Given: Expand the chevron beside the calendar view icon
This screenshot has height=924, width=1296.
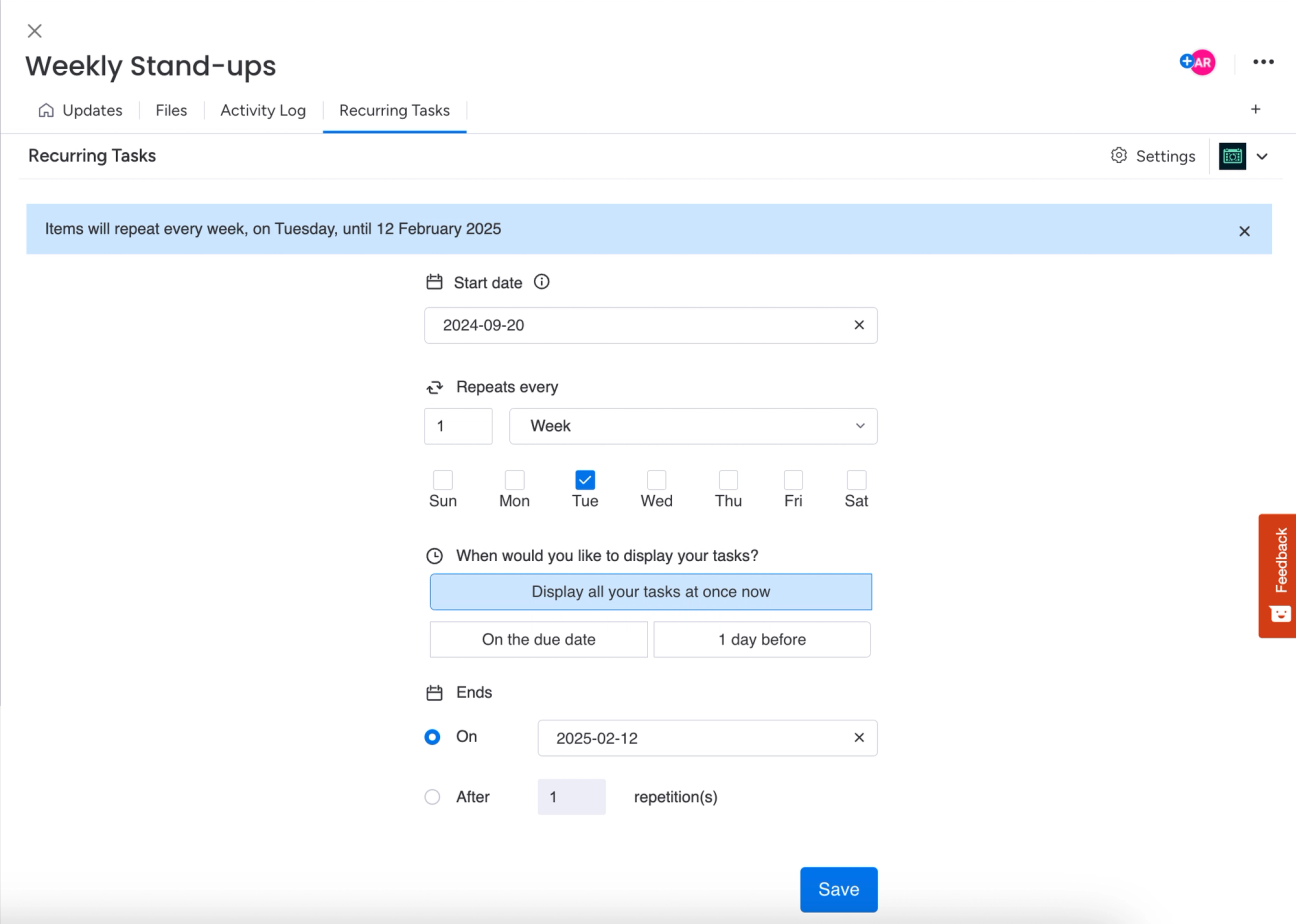Looking at the screenshot, I should tap(1263, 156).
